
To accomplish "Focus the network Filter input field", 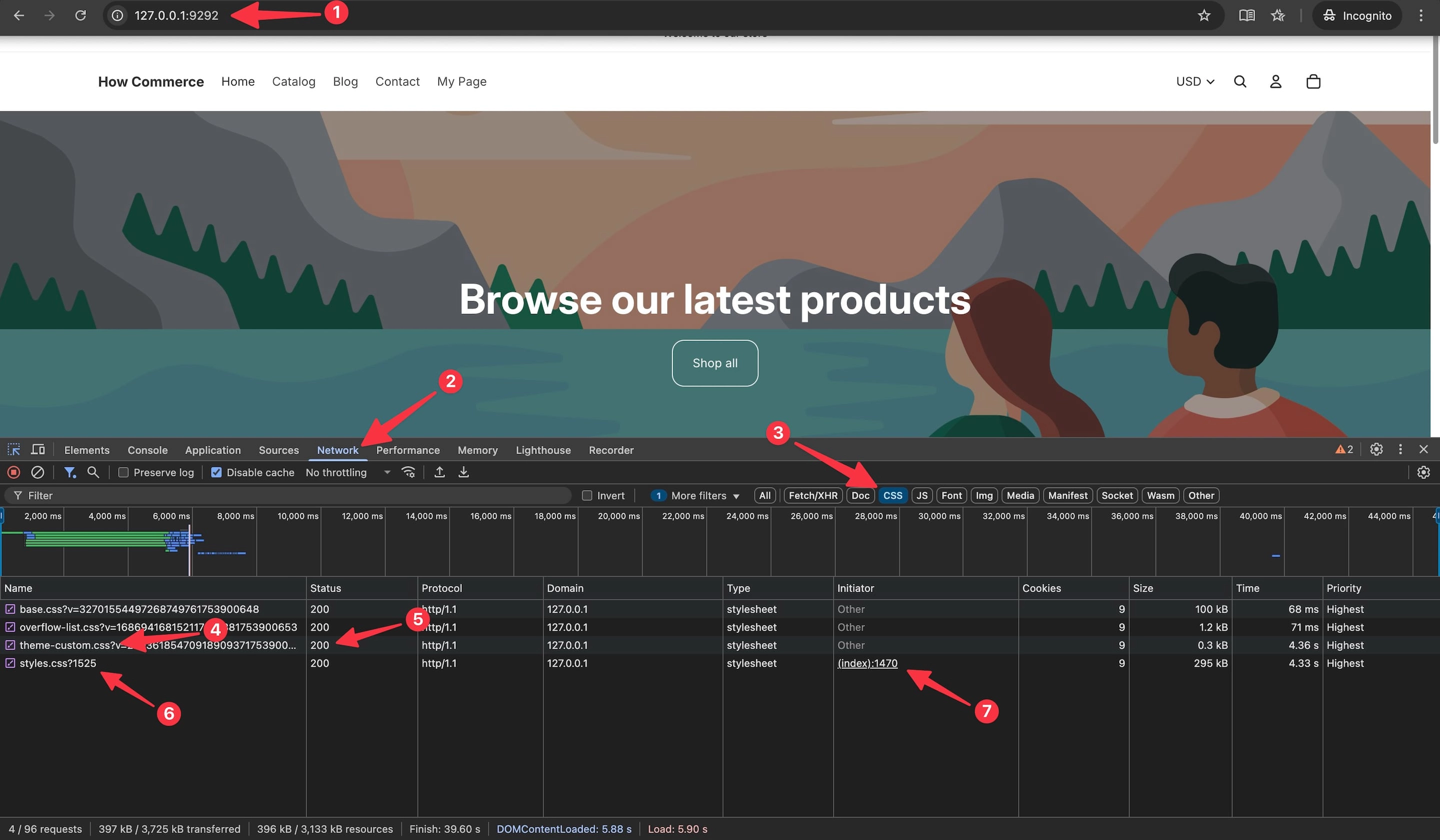I will tap(288, 496).
